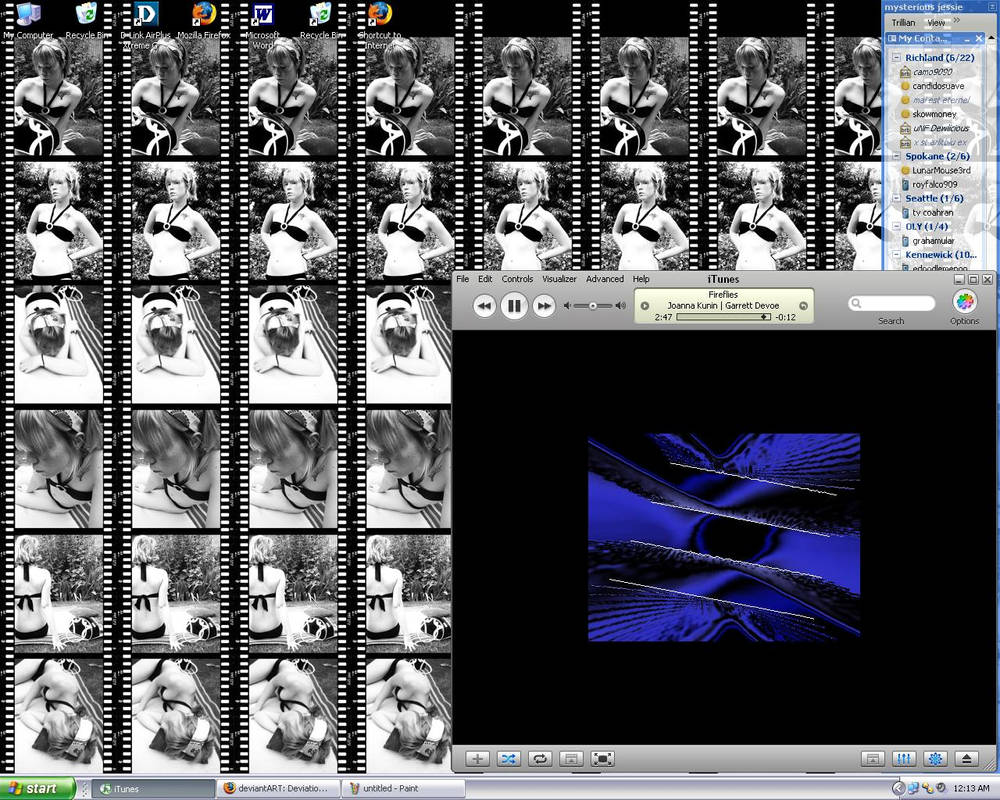Collapse the Kennewick contact group
The height and width of the screenshot is (800, 1000).
pos(896,255)
